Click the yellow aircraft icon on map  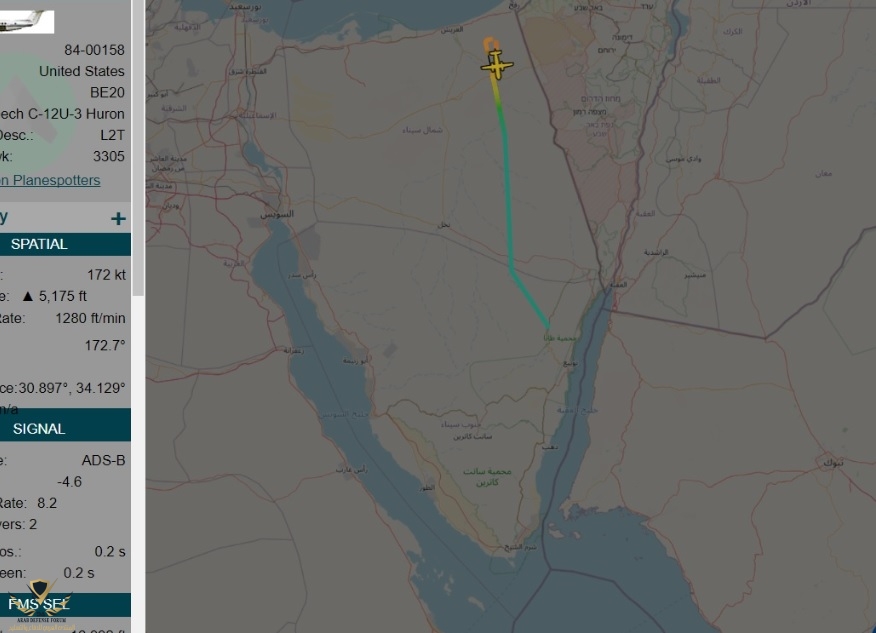pos(496,66)
